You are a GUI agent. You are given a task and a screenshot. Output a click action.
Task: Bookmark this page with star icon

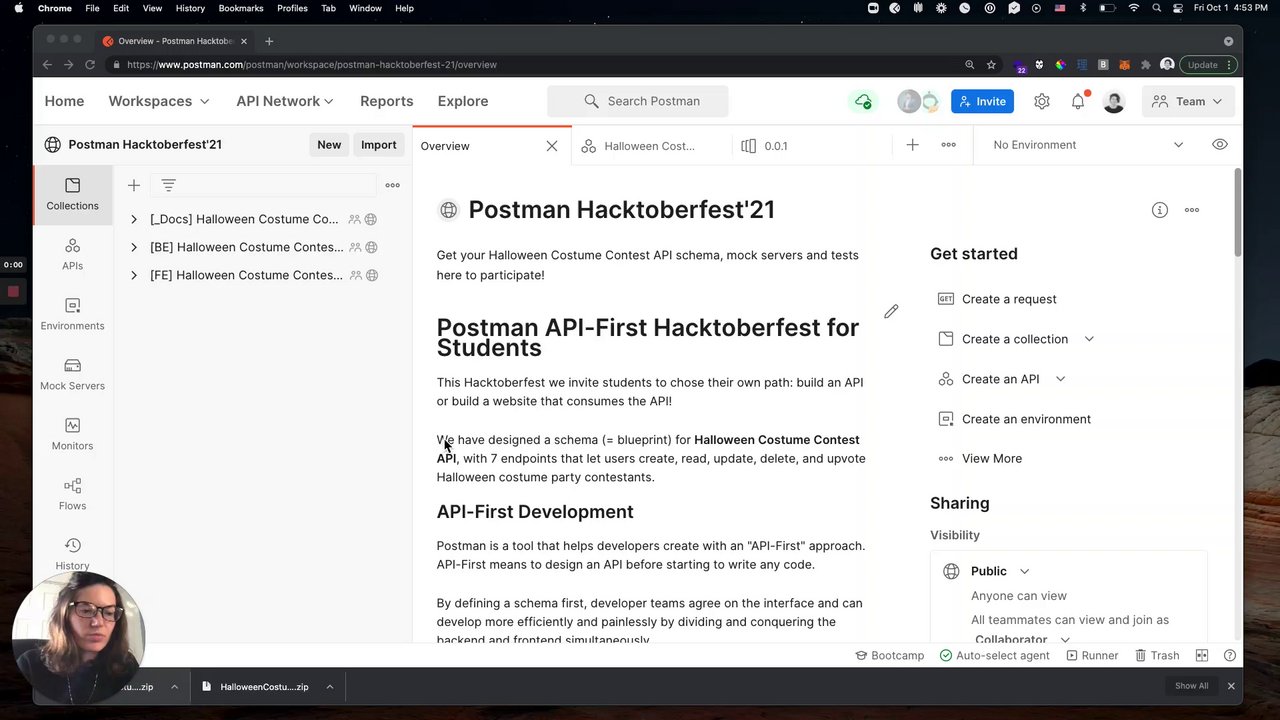[991, 64]
